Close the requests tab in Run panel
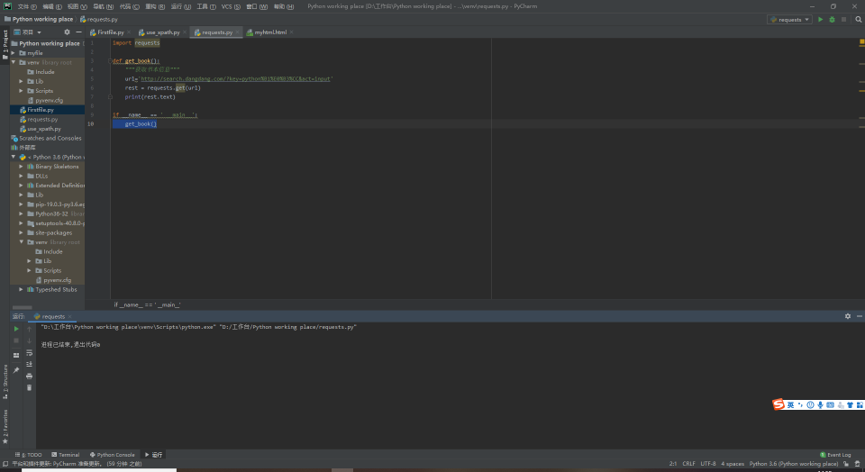865x472 pixels. coord(70,317)
